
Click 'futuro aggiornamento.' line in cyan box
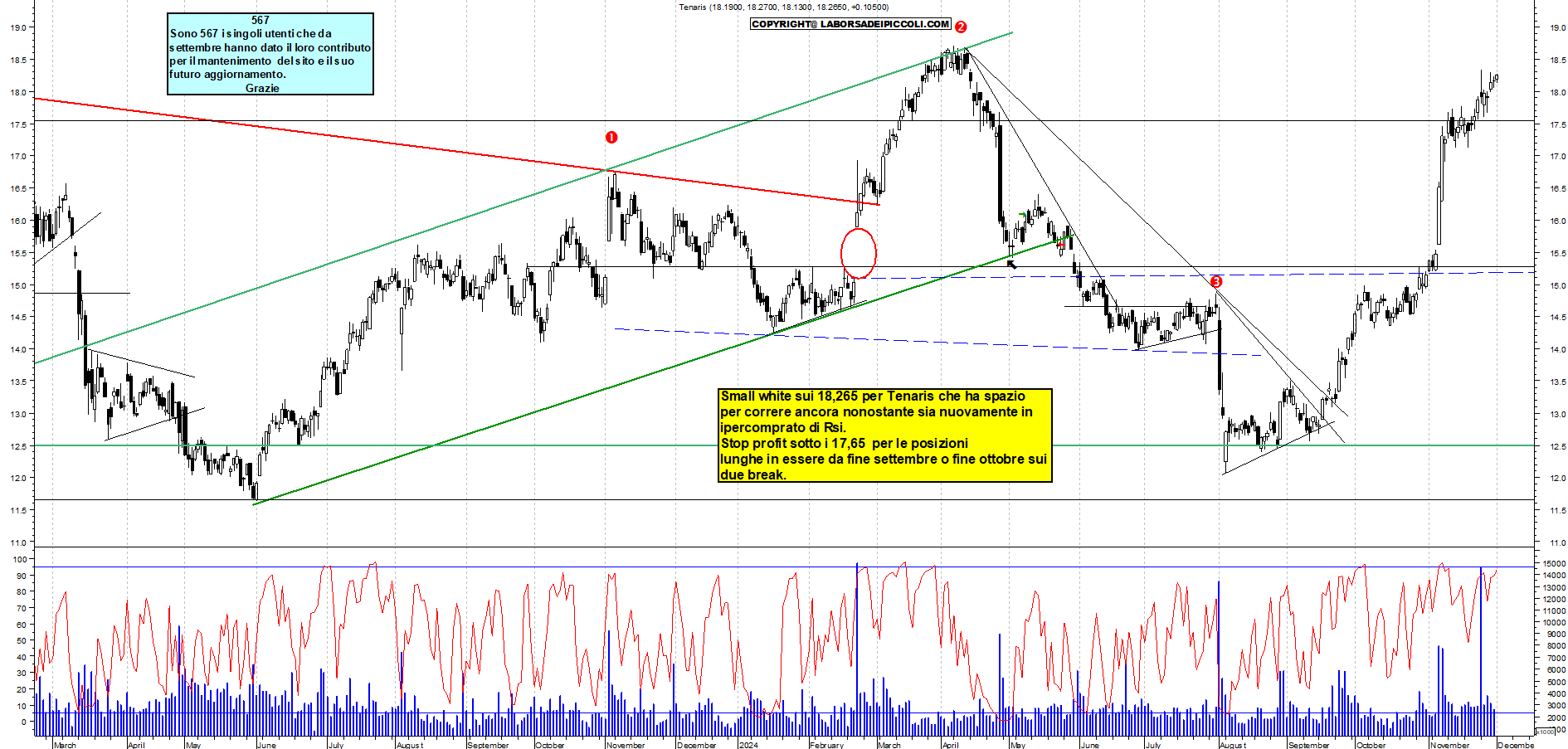(228, 74)
